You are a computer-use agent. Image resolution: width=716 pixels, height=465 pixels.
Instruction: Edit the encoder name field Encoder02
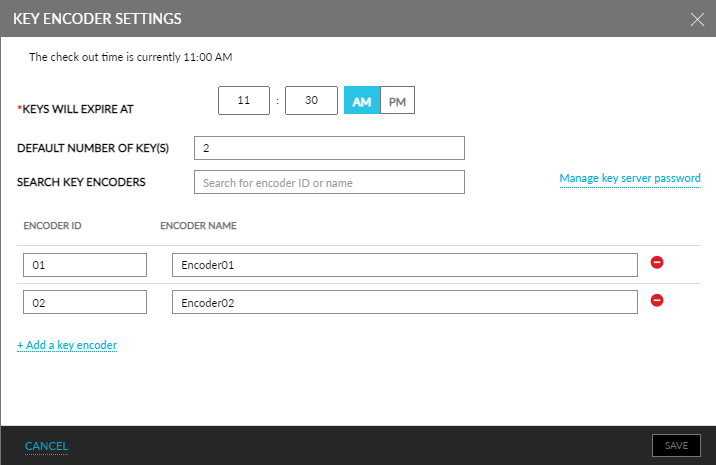[405, 302]
